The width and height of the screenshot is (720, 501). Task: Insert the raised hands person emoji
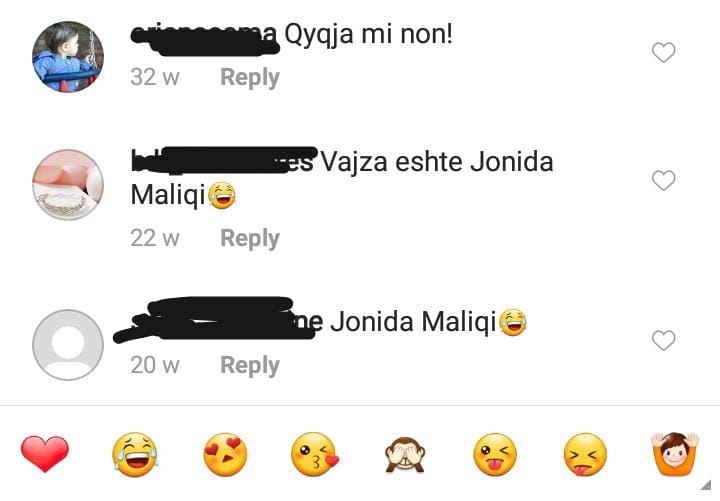coord(675,454)
